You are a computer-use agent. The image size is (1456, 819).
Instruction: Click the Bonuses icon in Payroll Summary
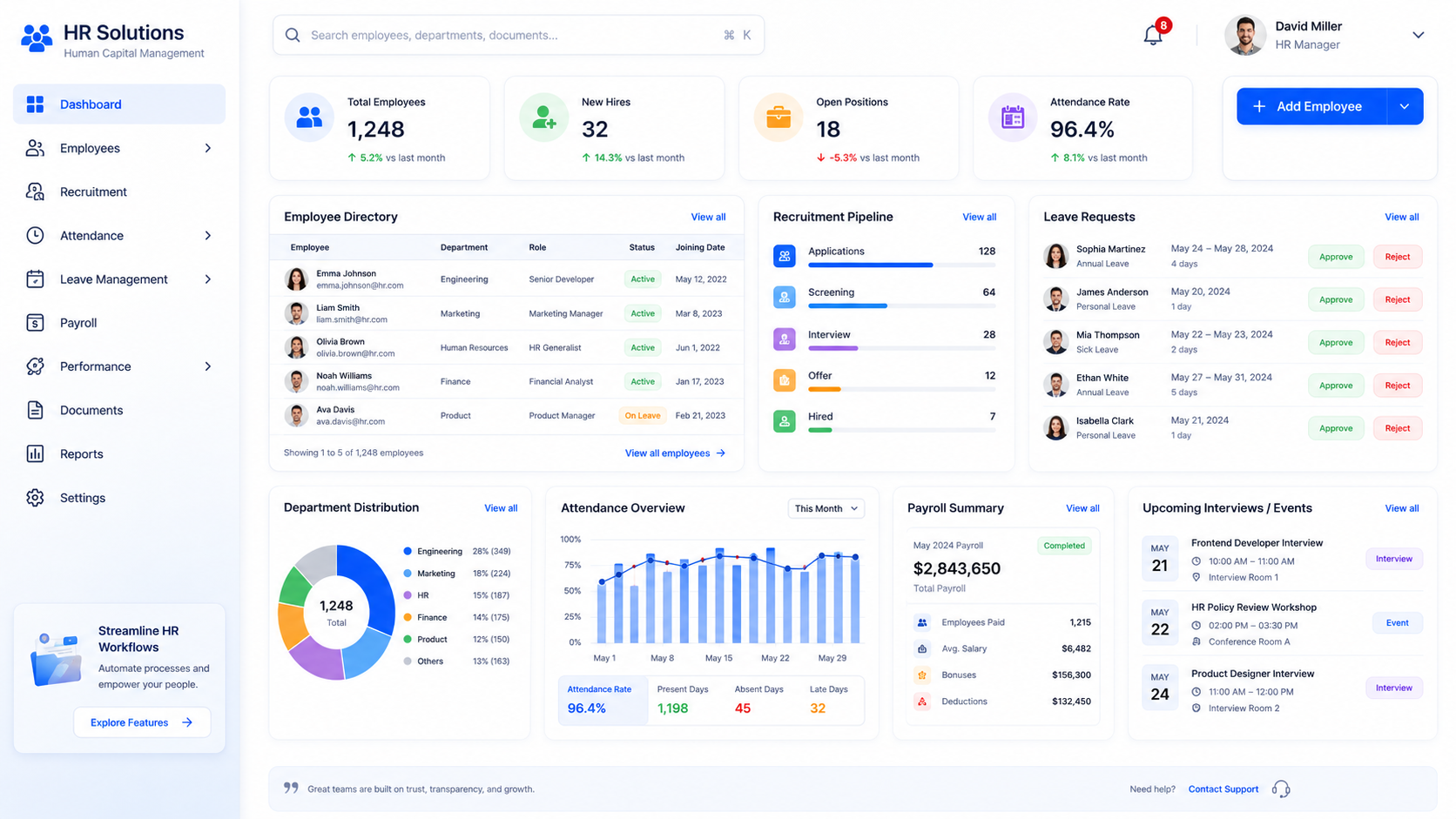(x=922, y=675)
